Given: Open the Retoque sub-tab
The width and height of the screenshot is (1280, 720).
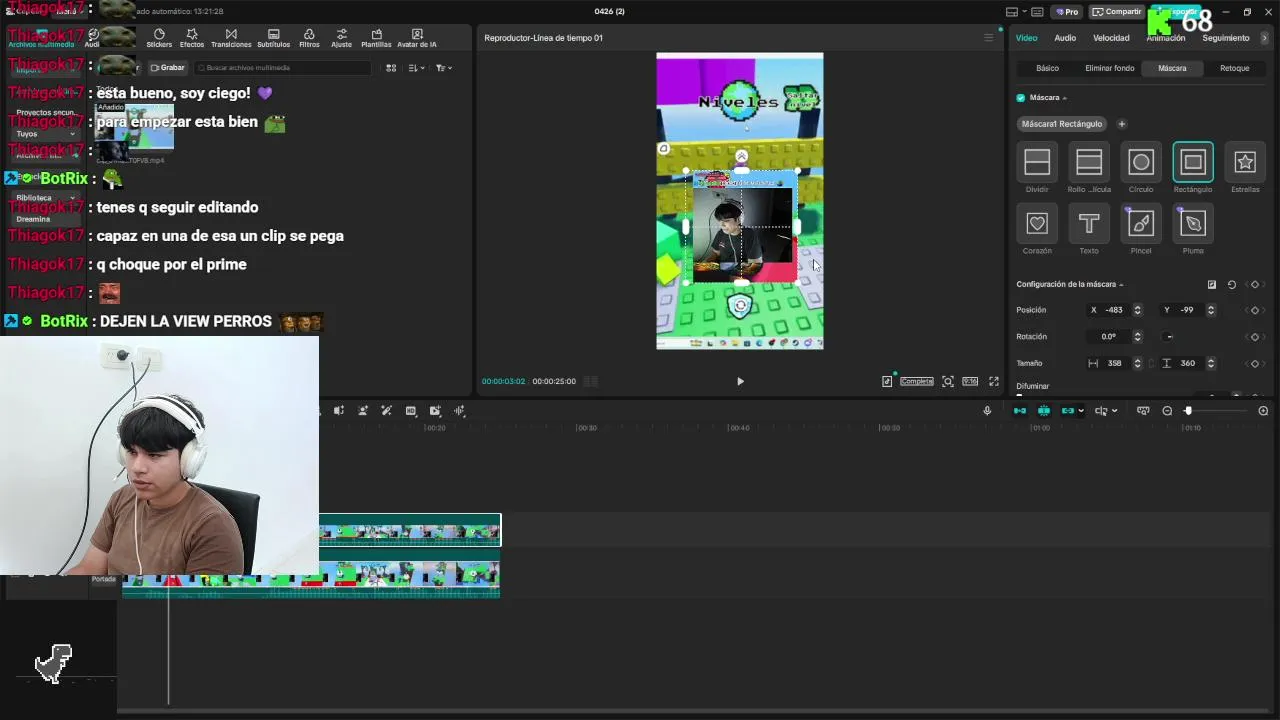Looking at the screenshot, I should click(x=1235, y=68).
